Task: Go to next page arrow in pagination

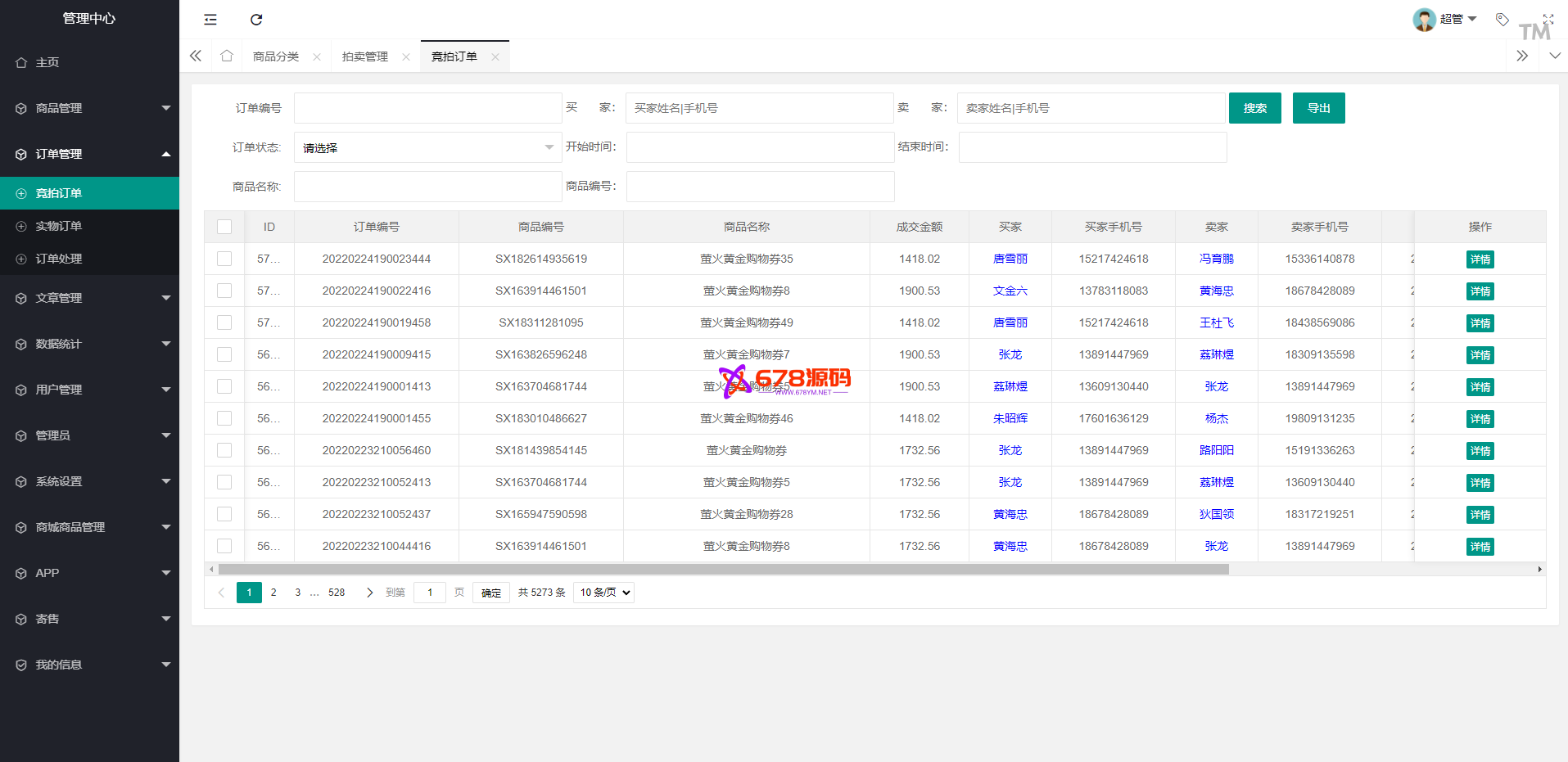Action: click(369, 593)
